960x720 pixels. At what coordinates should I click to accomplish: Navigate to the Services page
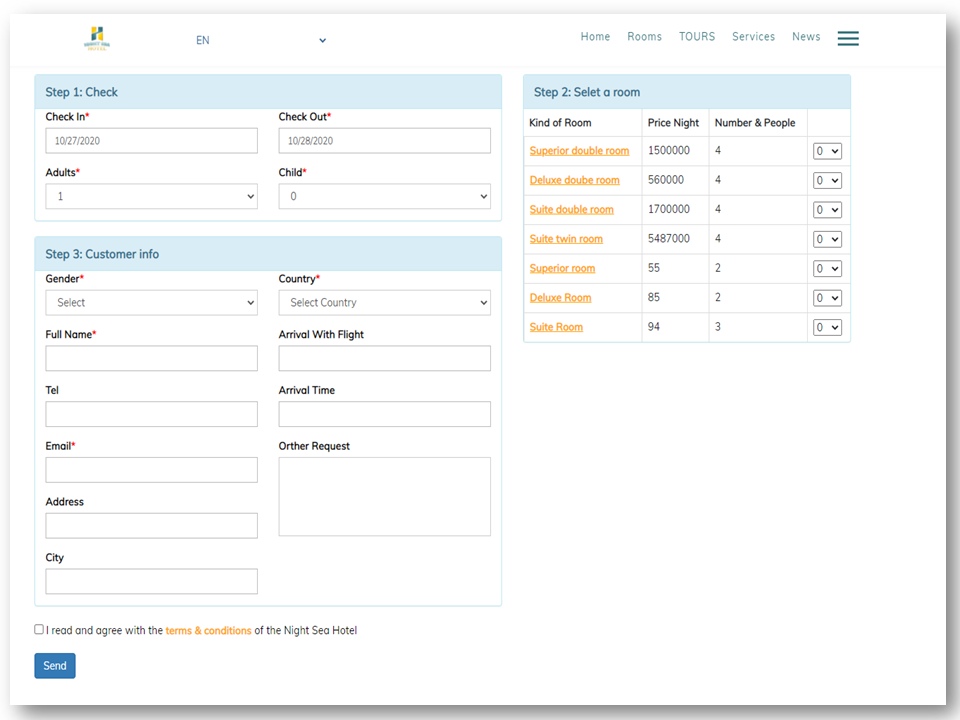pyautogui.click(x=753, y=37)
